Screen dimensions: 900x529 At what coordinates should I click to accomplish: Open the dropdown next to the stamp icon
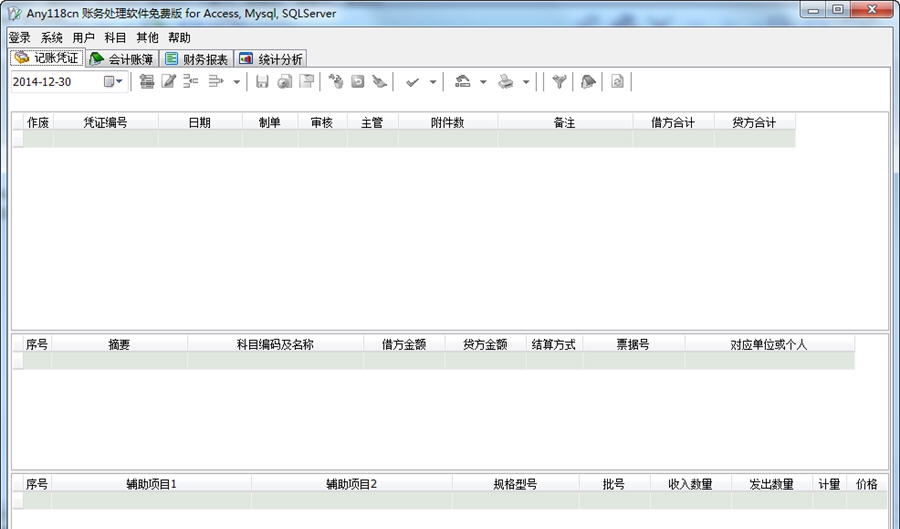point(483,82)
